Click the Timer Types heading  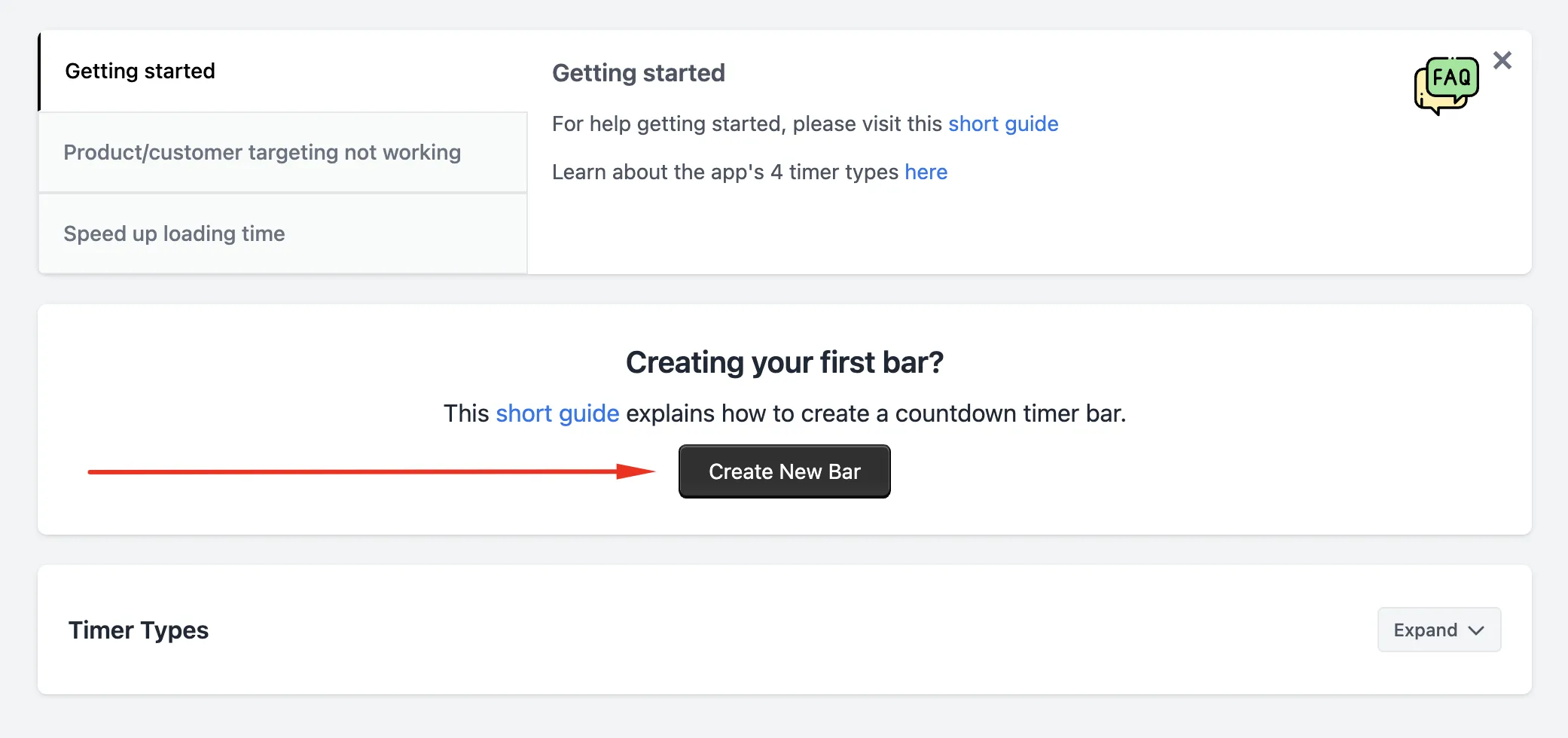139,630
